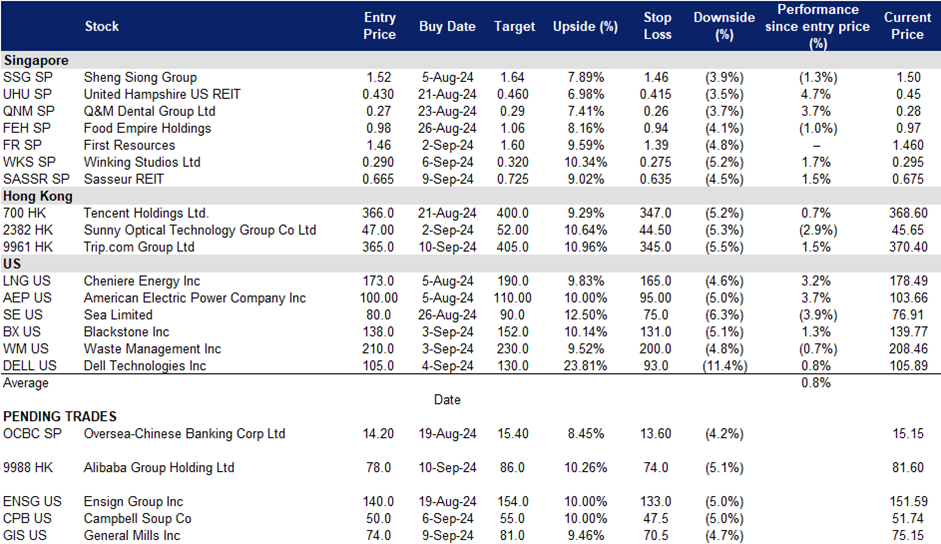941x544 pixels.
Task: Click Tencent Holdings Ltd. name
Action: (146, 213)
